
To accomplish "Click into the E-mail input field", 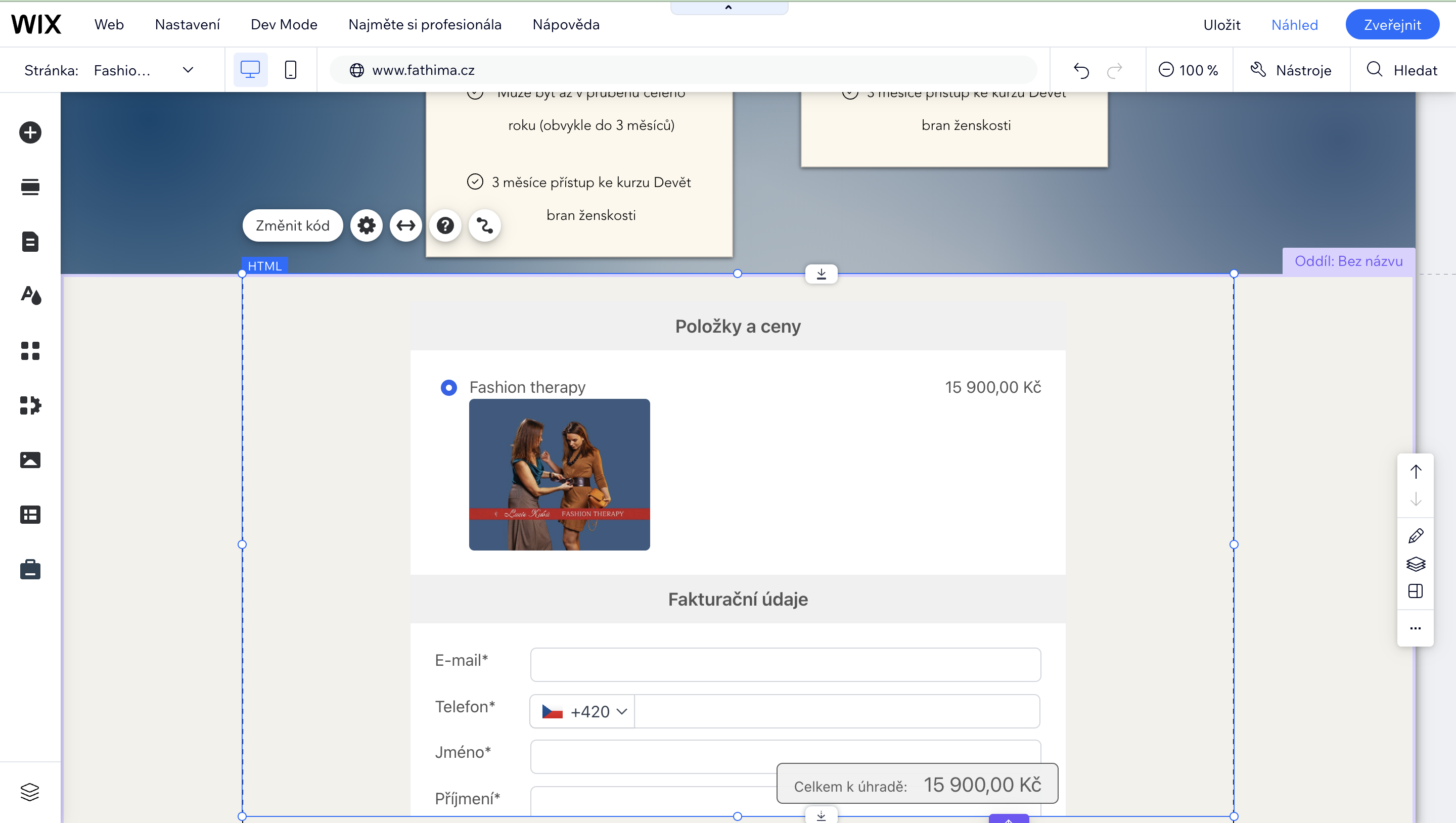I will coord(785,665).
